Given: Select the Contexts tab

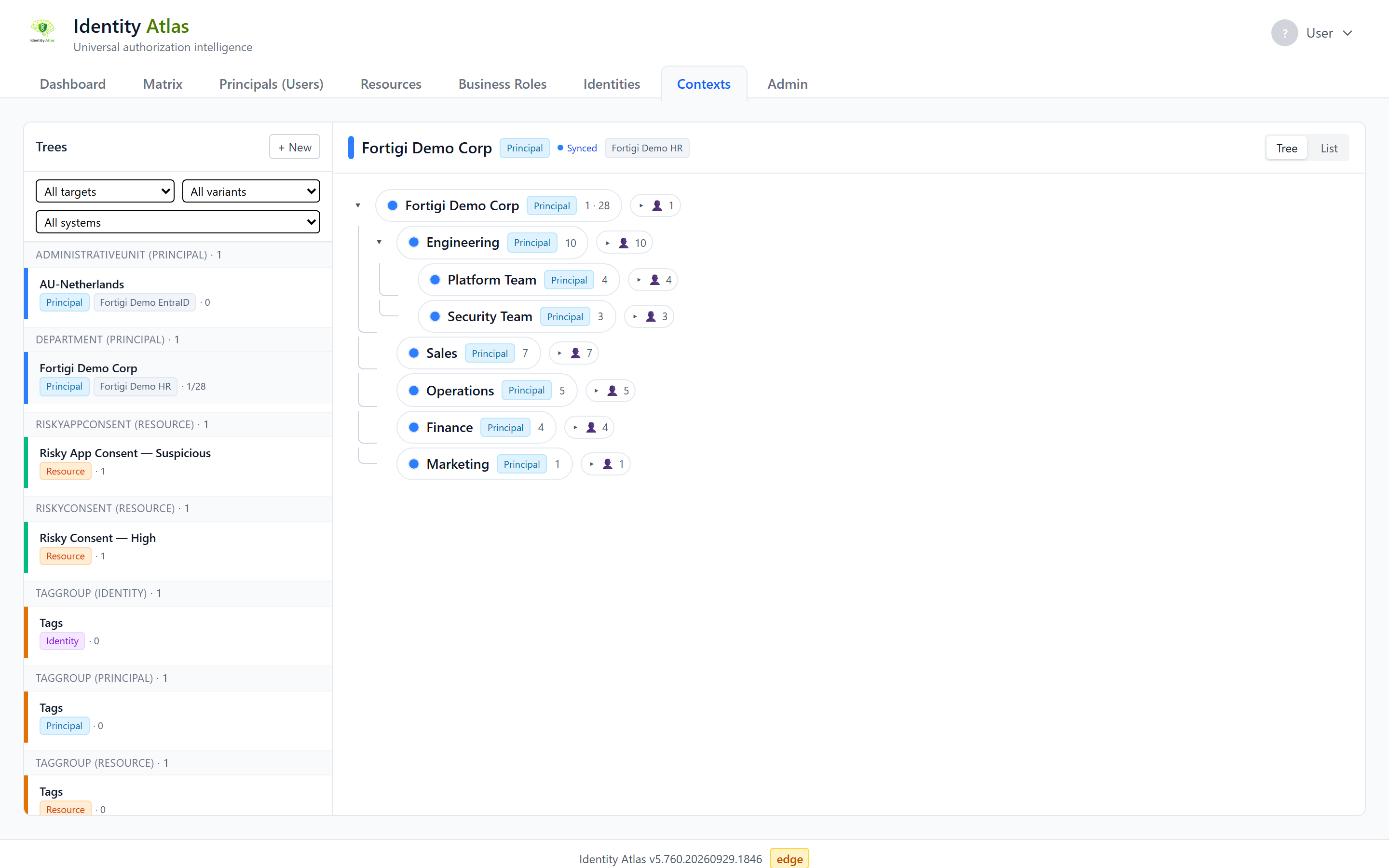Looking at the screenshot, I should [704, 84].
